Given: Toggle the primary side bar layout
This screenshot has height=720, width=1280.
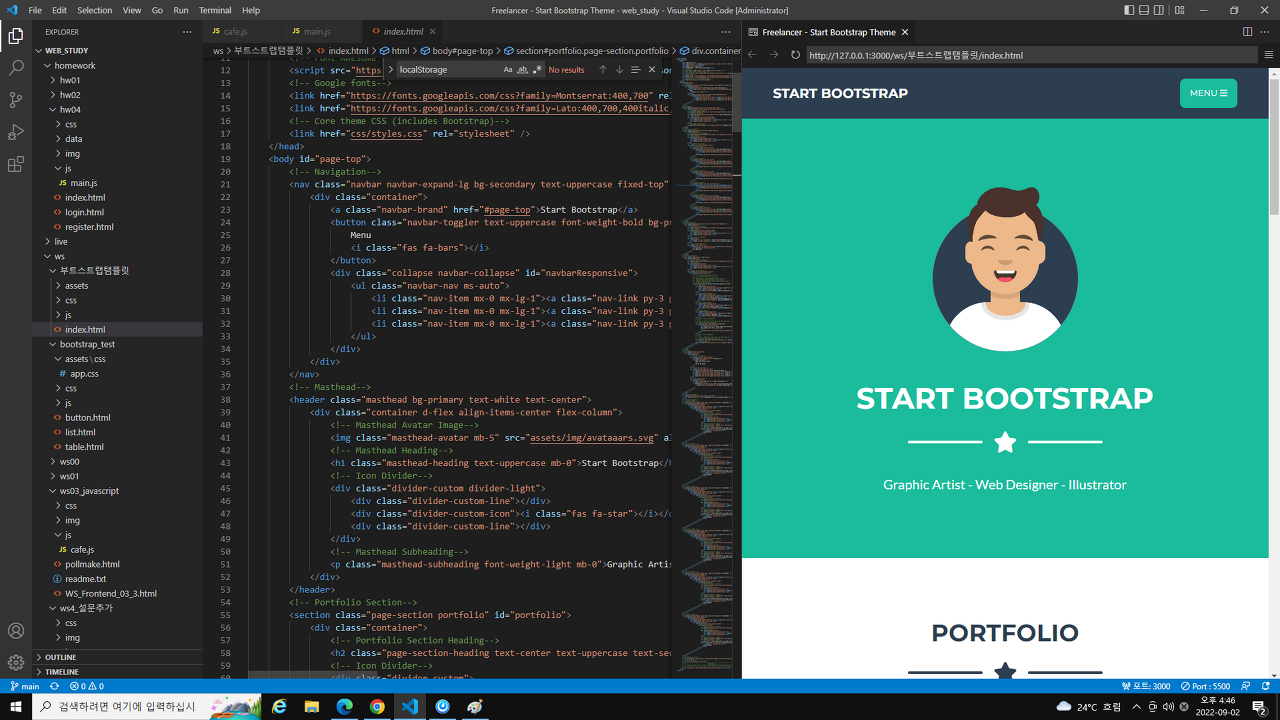Looking at the screenshot, I should 1129,10.
